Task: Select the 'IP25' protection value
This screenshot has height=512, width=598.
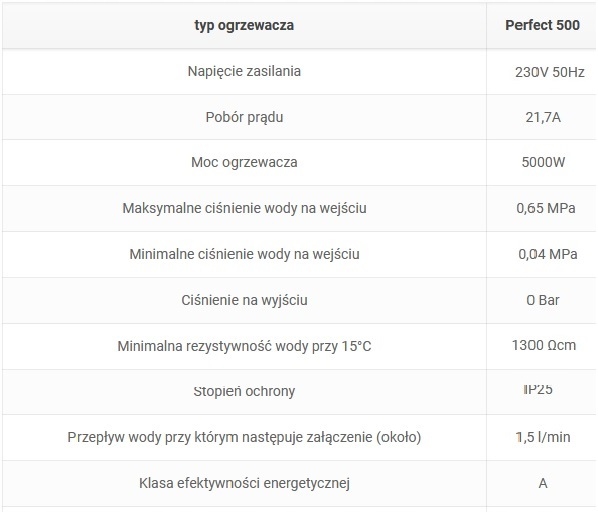Action: coord(538,390)
